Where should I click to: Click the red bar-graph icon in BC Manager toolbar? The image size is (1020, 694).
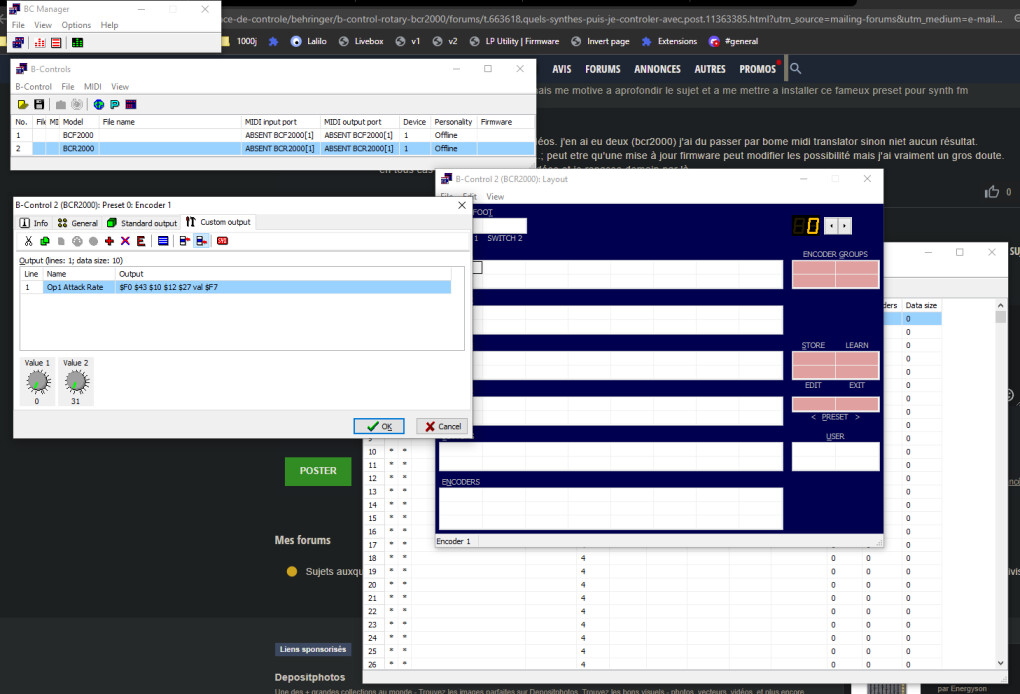(40, 43)
